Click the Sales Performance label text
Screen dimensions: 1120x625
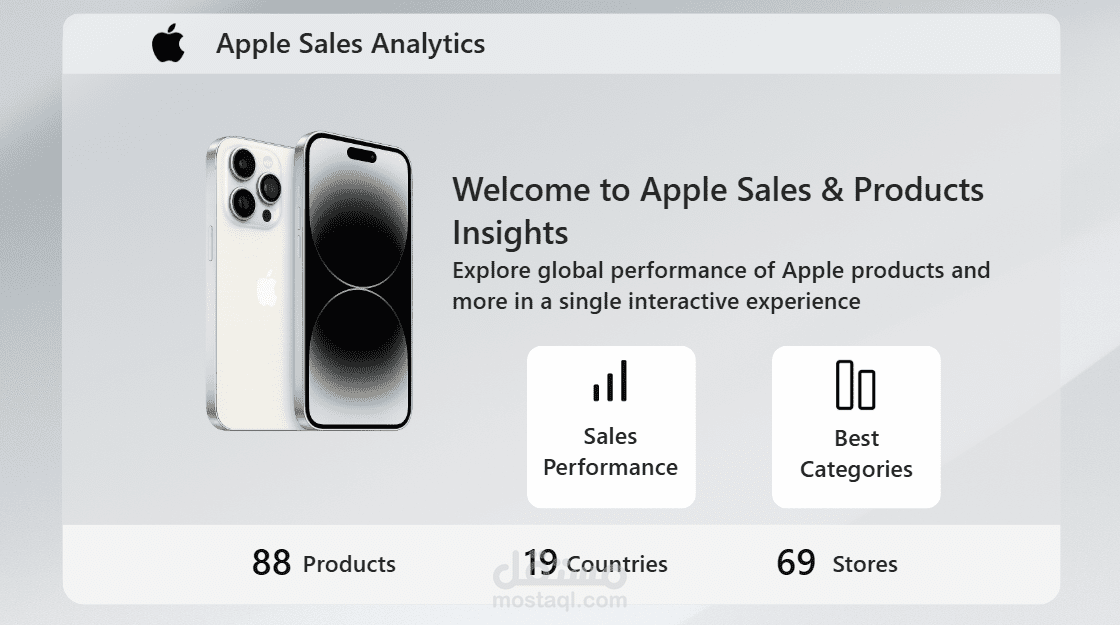coord(611,452)
